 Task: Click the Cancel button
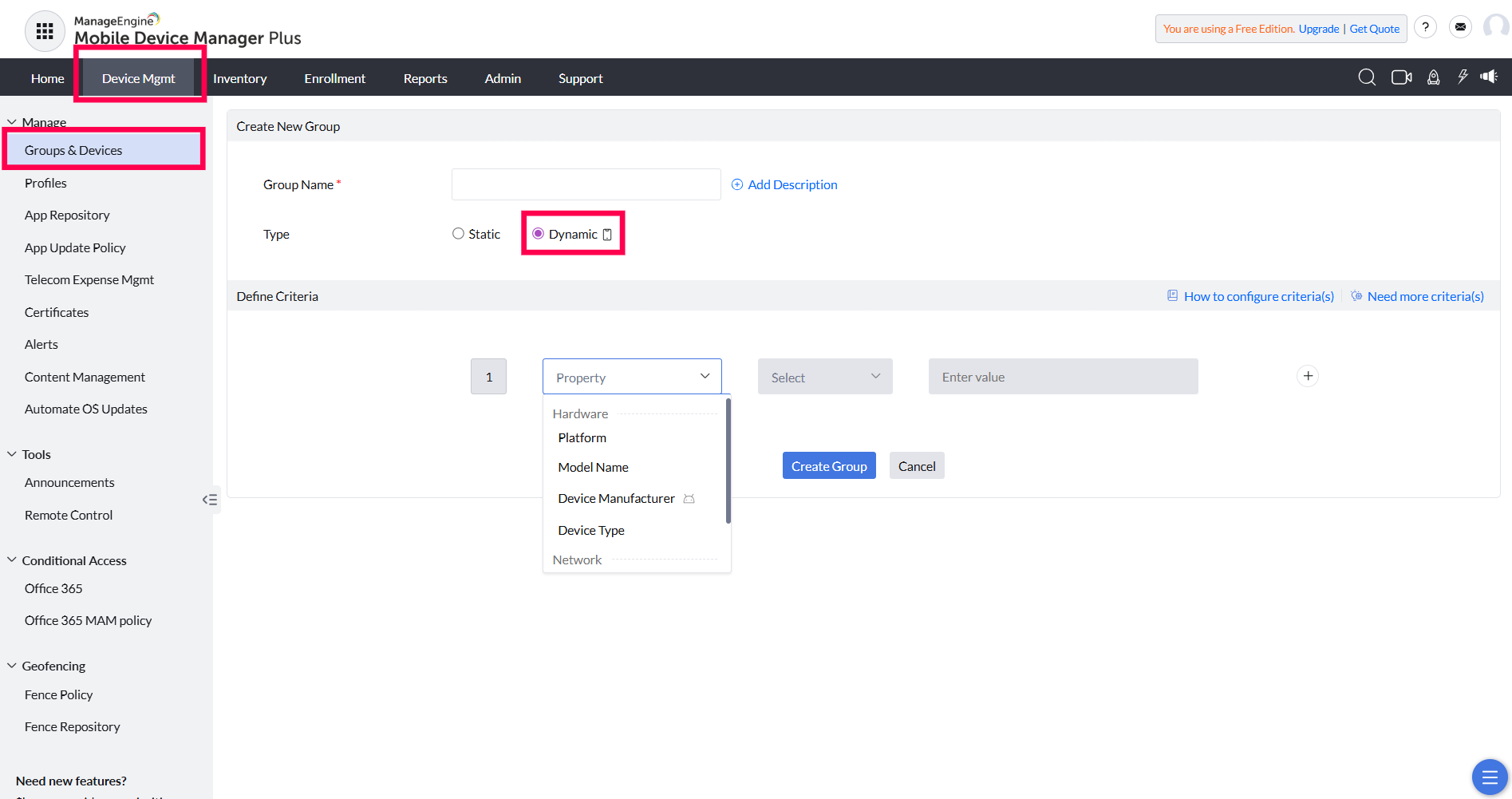click(917, 466)
